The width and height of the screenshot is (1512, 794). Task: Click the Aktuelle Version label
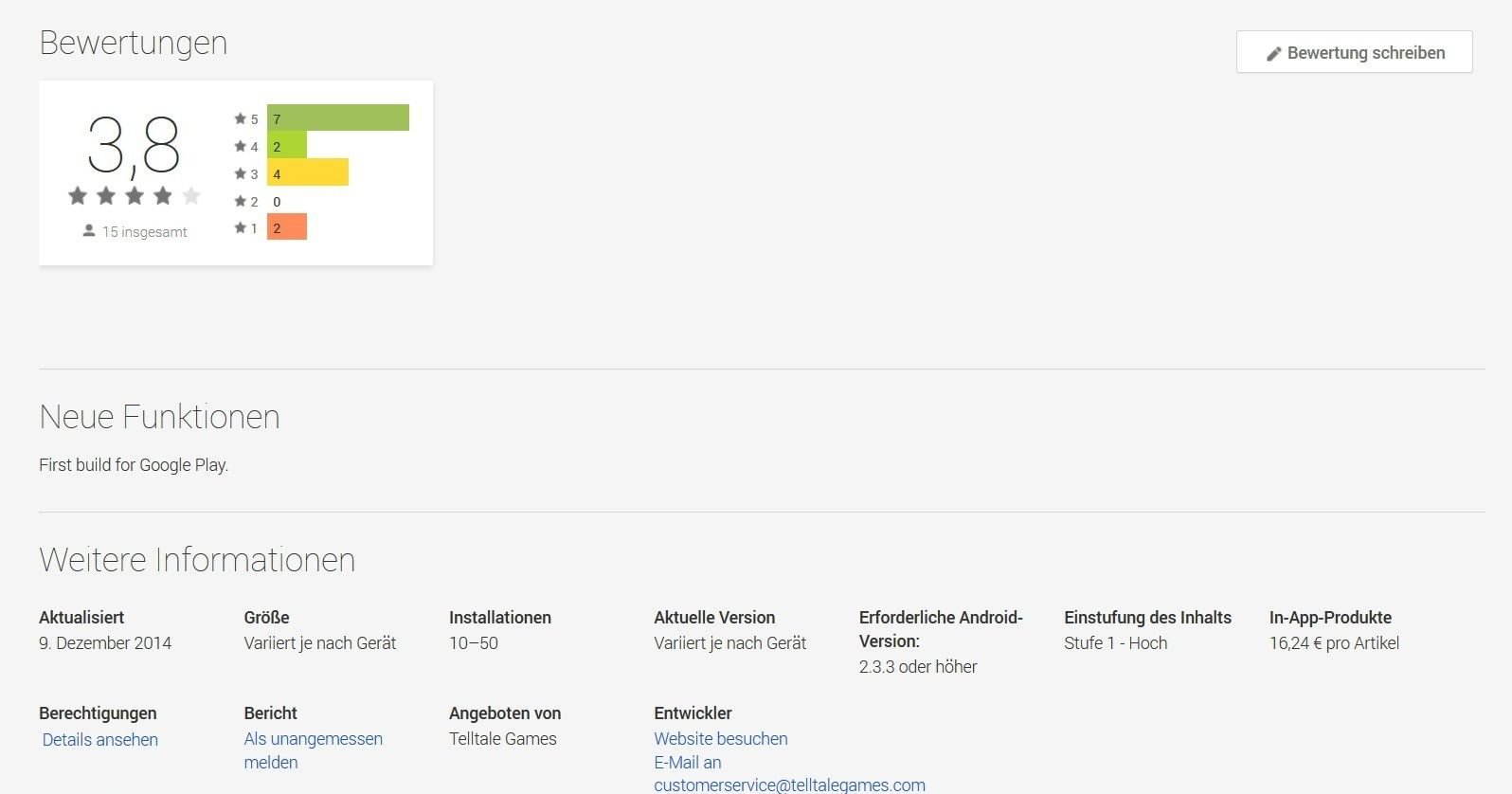714,618
